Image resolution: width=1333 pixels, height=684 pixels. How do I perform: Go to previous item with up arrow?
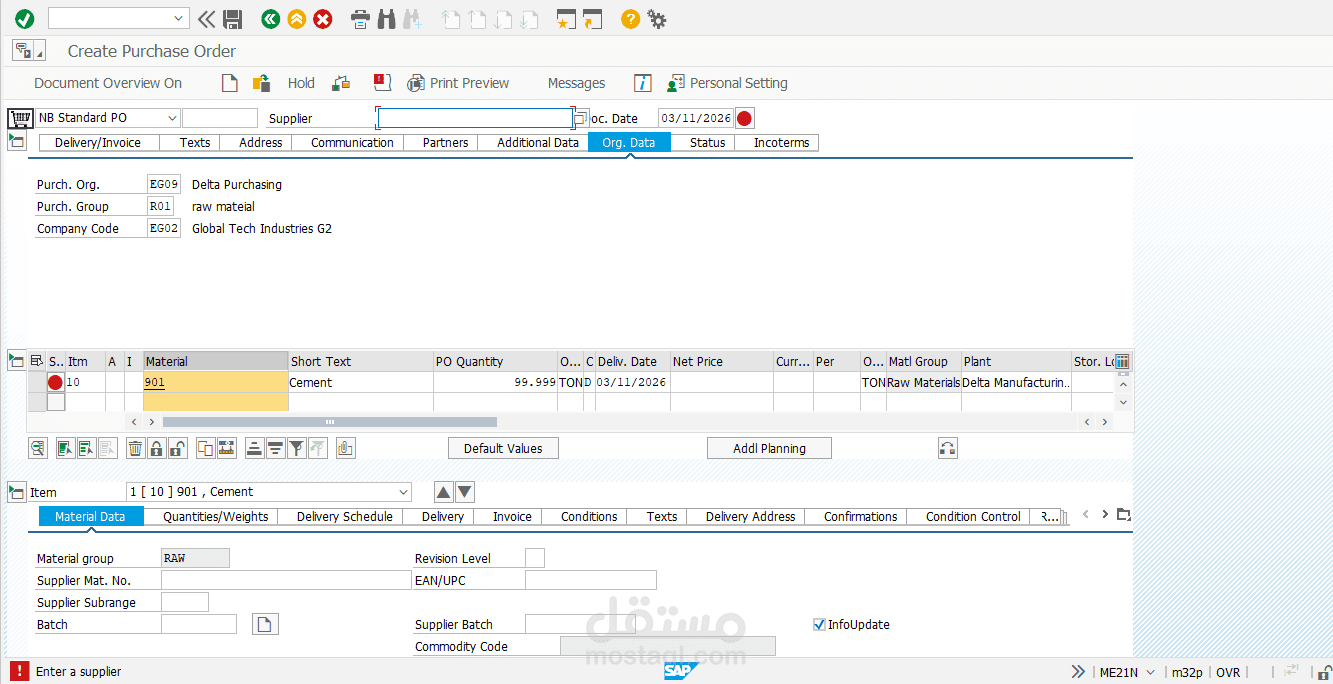click(444, 492)
